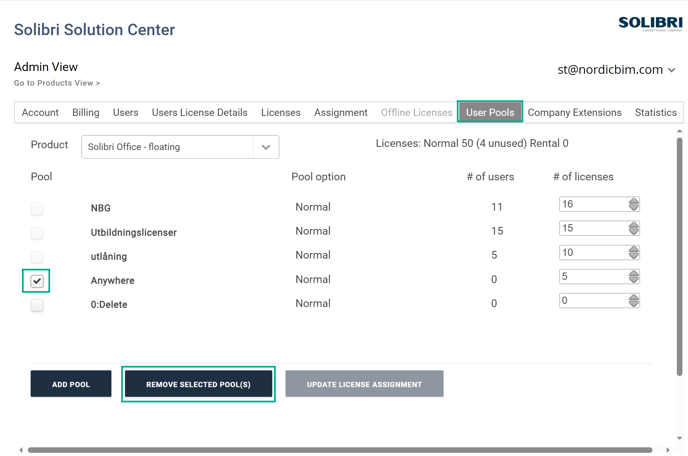This screenshot has width=688, height=456.
Task: Open the Account tab
Action: click(x=40, y=112)
